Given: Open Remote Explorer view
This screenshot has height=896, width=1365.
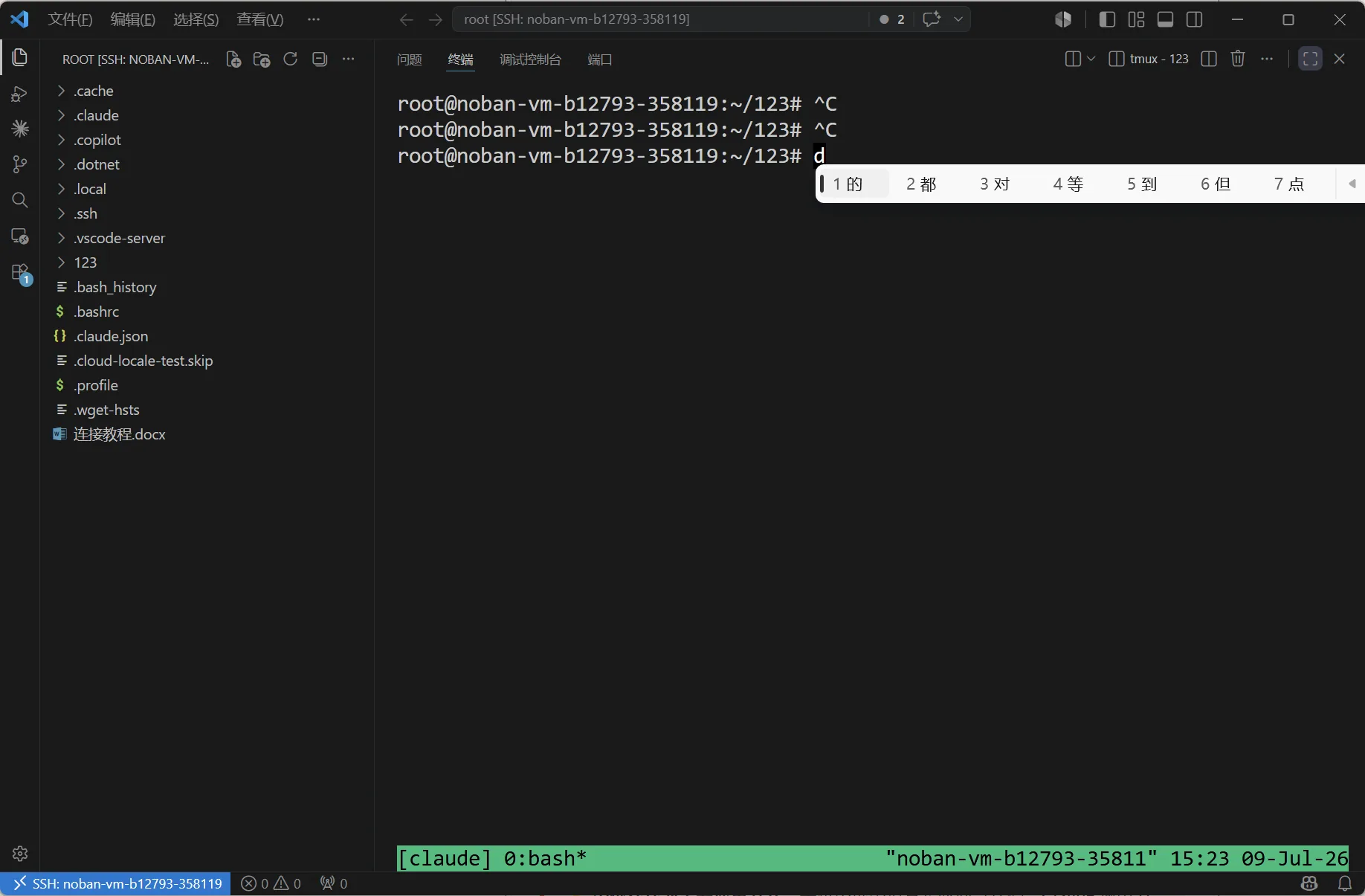Looking at the screenshot, I should [x=20, y=236].
